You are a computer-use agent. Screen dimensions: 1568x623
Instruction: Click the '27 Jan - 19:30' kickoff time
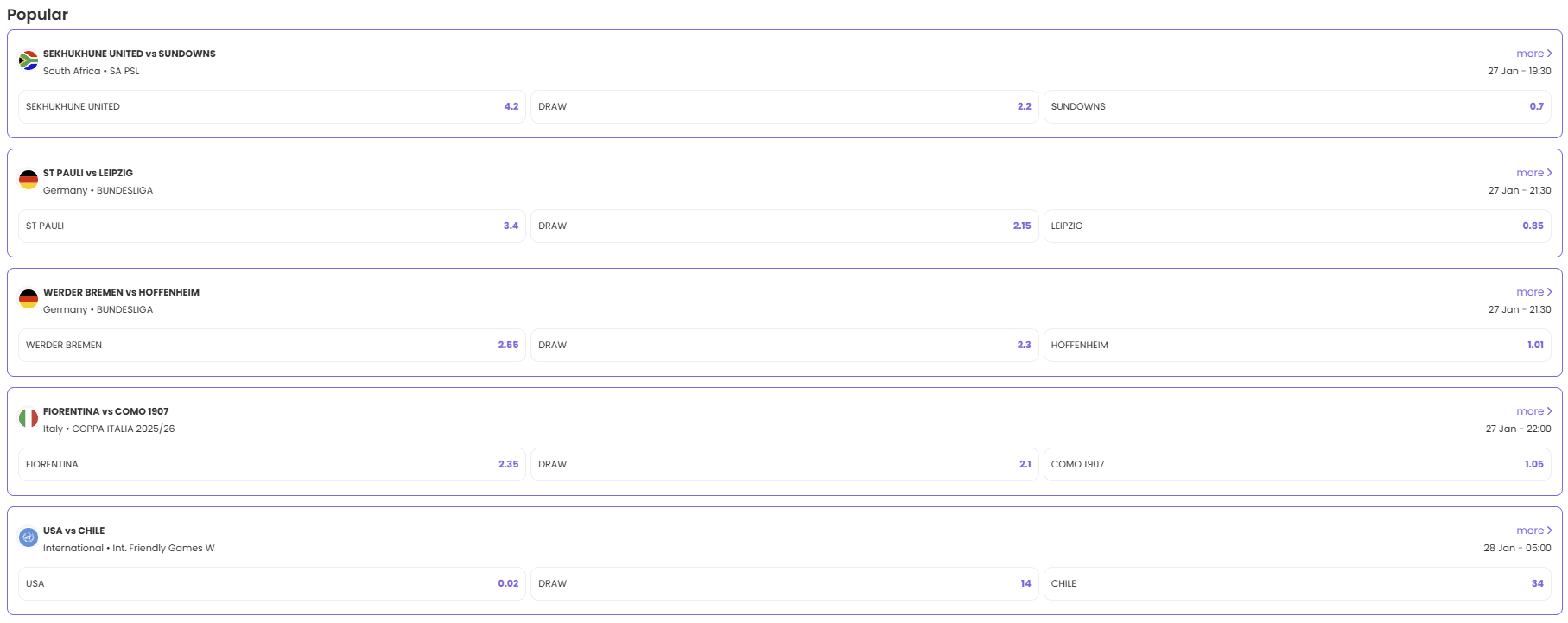[1520, 71]
